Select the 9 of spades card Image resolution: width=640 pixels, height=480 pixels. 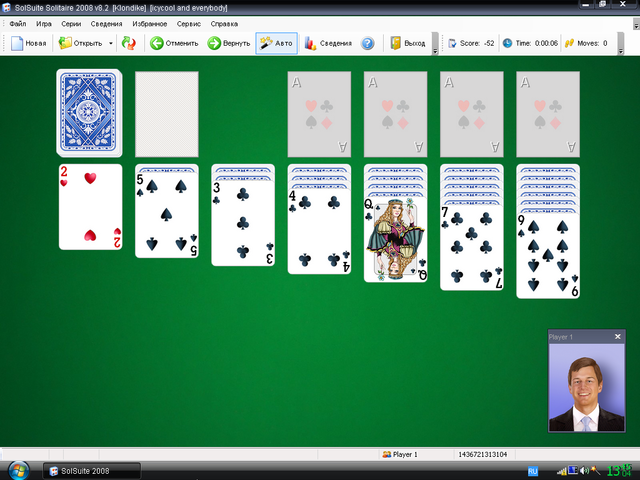pos(548,256)
